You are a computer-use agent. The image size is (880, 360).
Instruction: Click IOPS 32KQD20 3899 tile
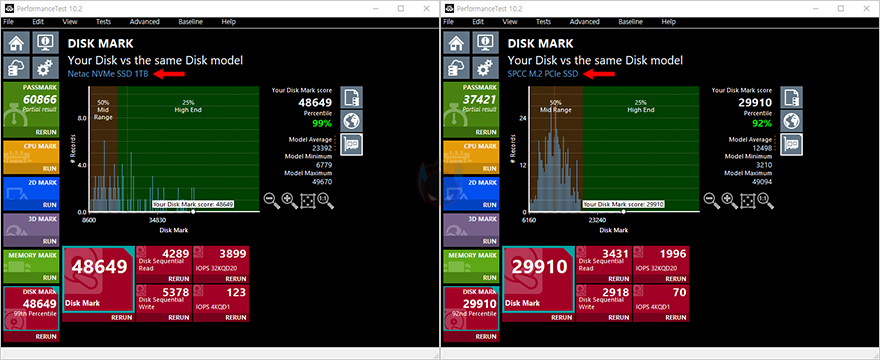pyautogui.click(x=221, y=264)
